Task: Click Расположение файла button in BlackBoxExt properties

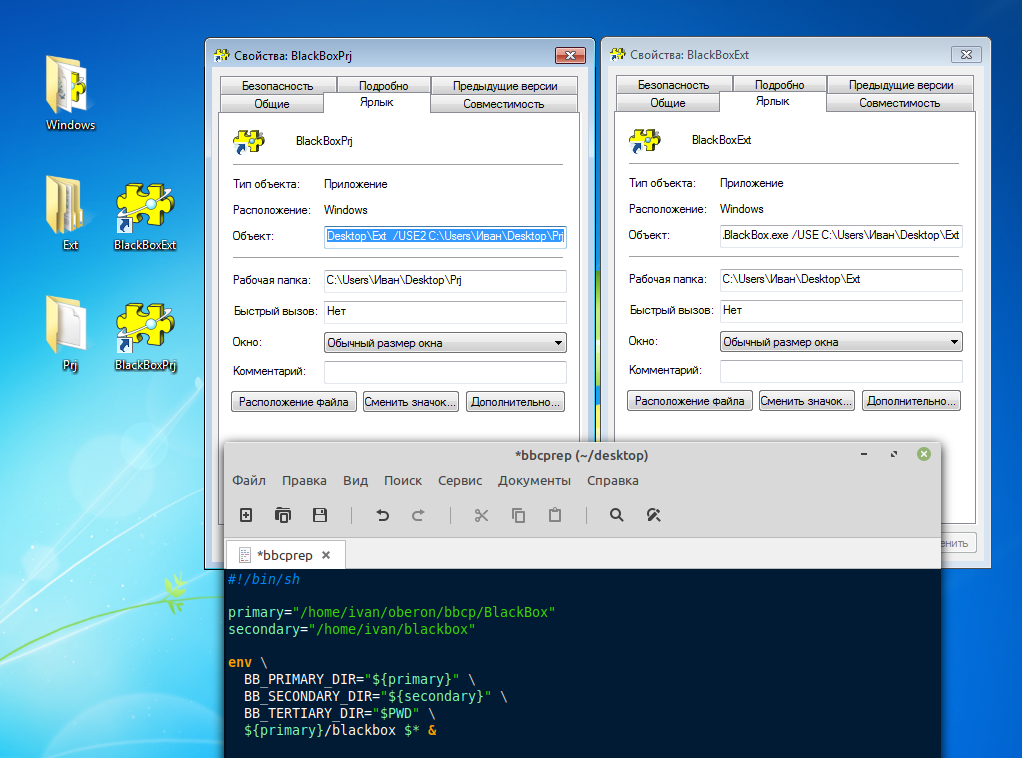Action: (690, 401)
